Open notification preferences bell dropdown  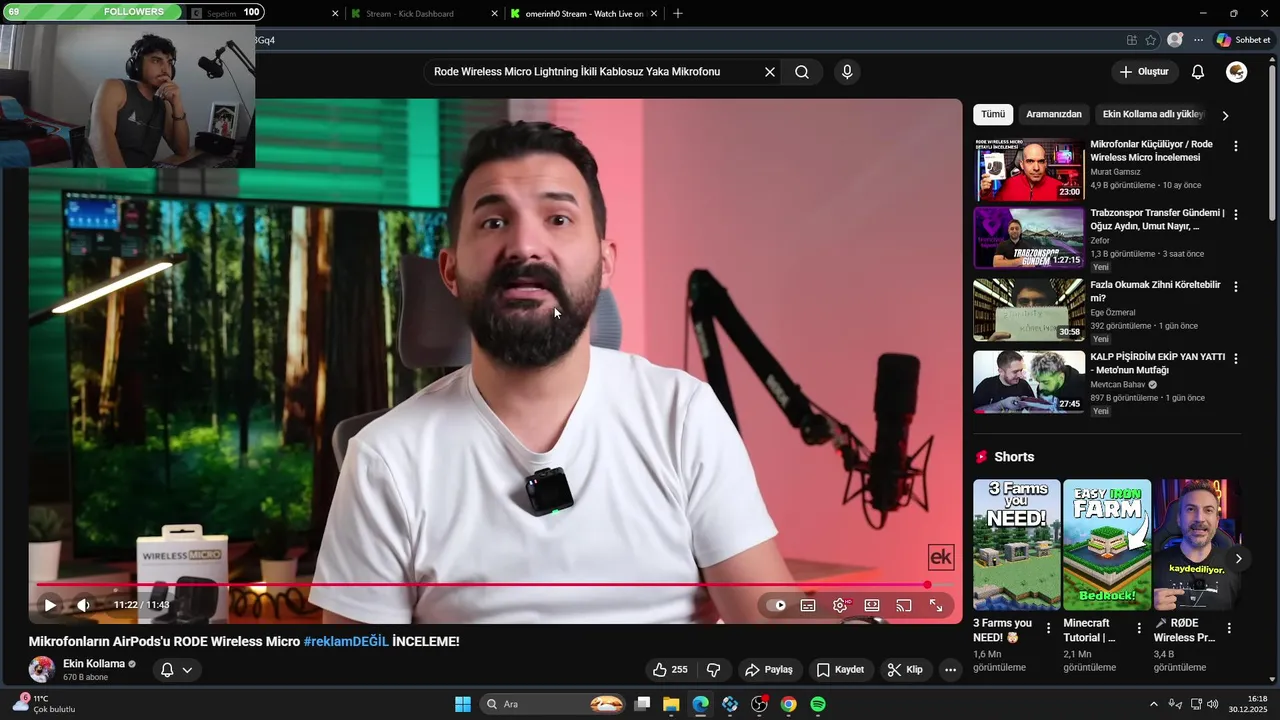pos(176,670)
